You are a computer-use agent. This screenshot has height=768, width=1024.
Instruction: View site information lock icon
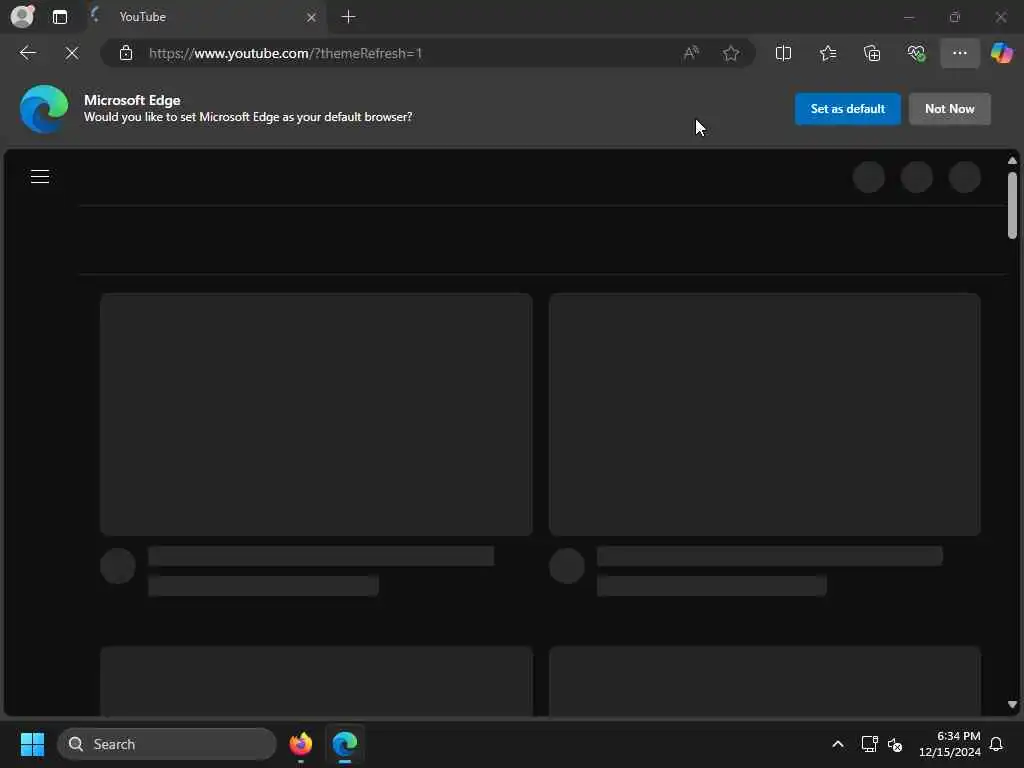(x=125, y=53)
